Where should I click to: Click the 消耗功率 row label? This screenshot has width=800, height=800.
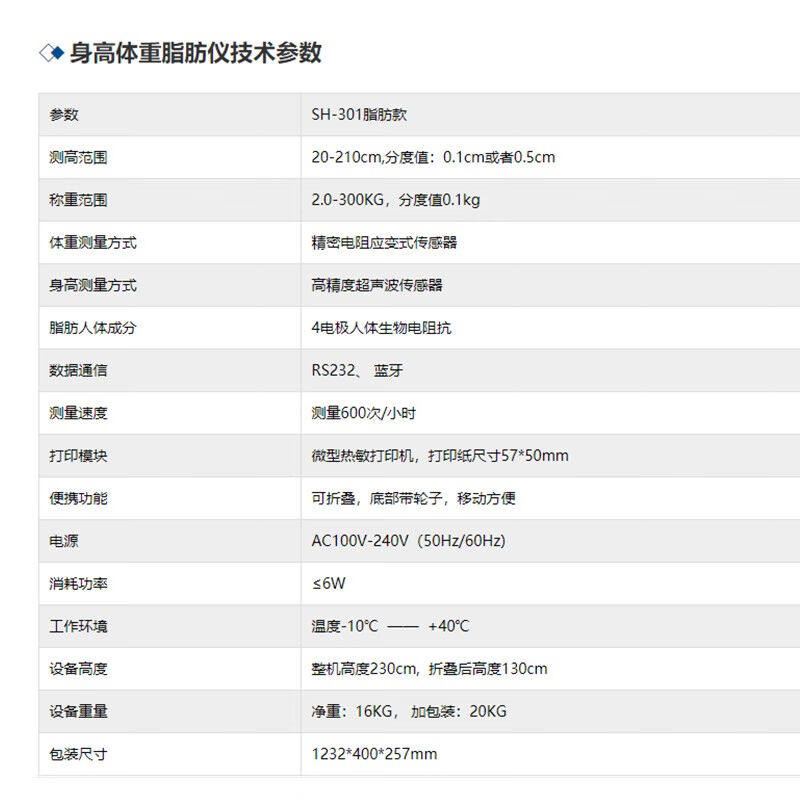click(x=78, y=583)
